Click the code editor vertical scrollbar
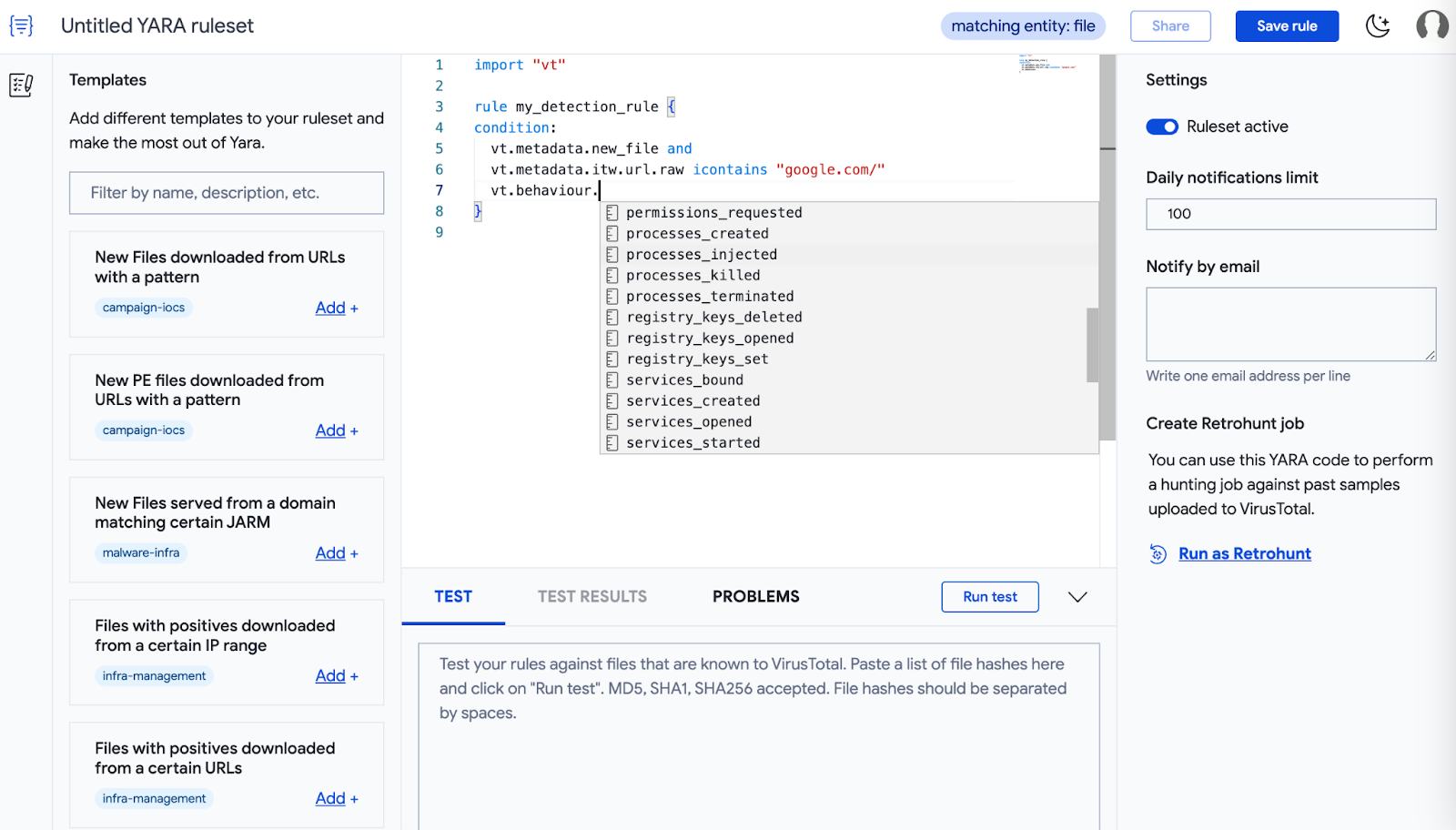The width and height of the screenshot is (1456, 830). point(1107,248)
